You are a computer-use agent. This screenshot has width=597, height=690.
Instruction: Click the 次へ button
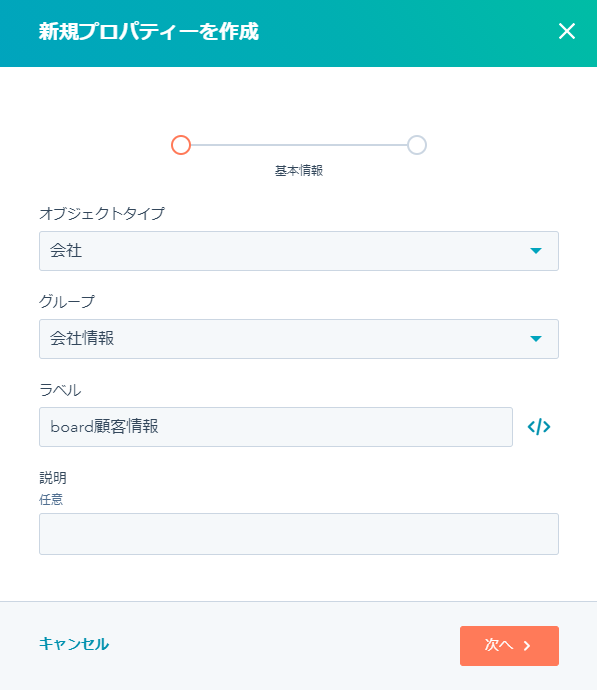509,646
